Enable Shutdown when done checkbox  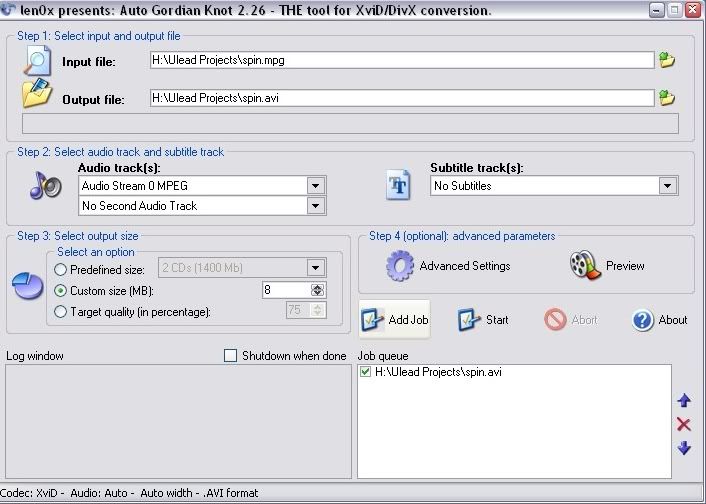(231, 356)
